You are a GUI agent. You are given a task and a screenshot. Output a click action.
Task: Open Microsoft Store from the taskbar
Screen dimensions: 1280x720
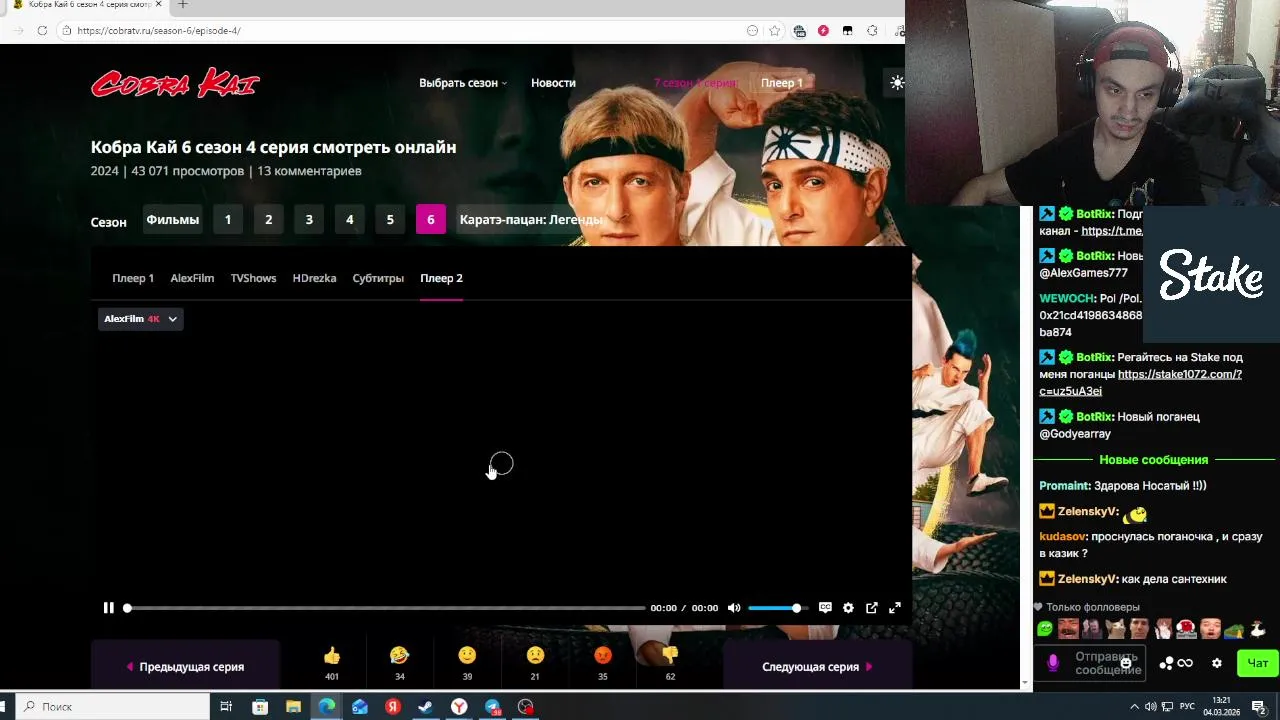point(260,707)
